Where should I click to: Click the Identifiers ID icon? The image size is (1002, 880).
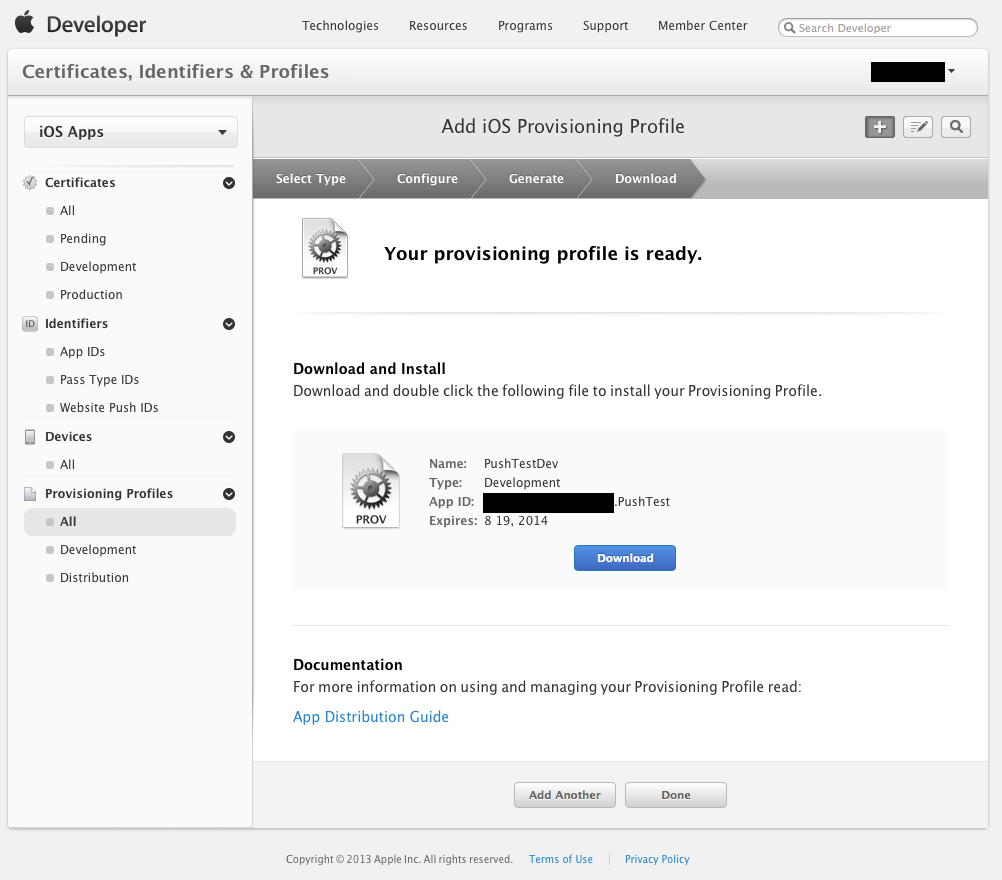click(x=29, y=324)
